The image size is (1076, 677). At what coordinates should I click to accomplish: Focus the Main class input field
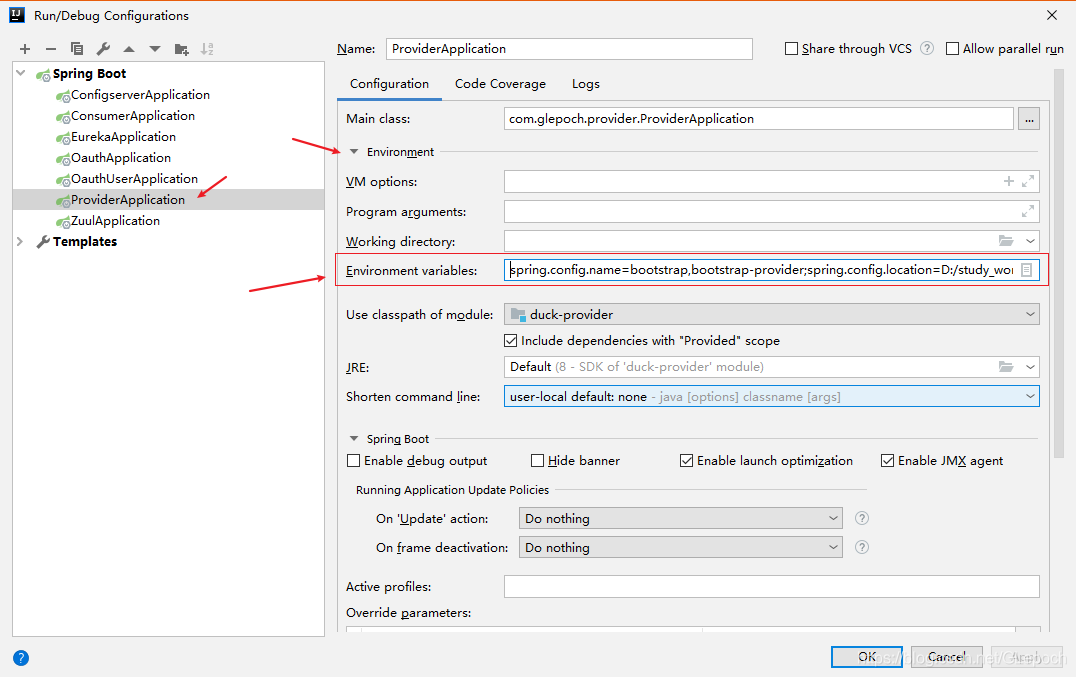(758, 119)
